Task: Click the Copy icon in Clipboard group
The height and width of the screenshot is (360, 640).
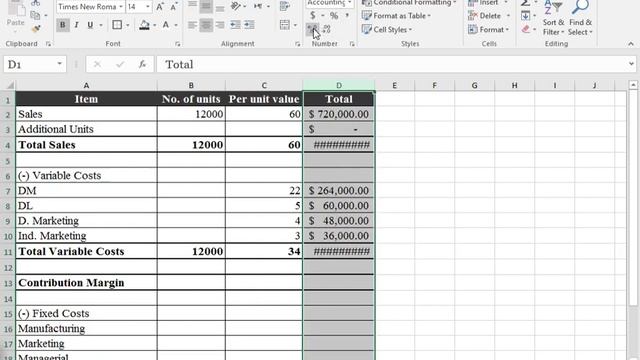Action: pos(36,16)
